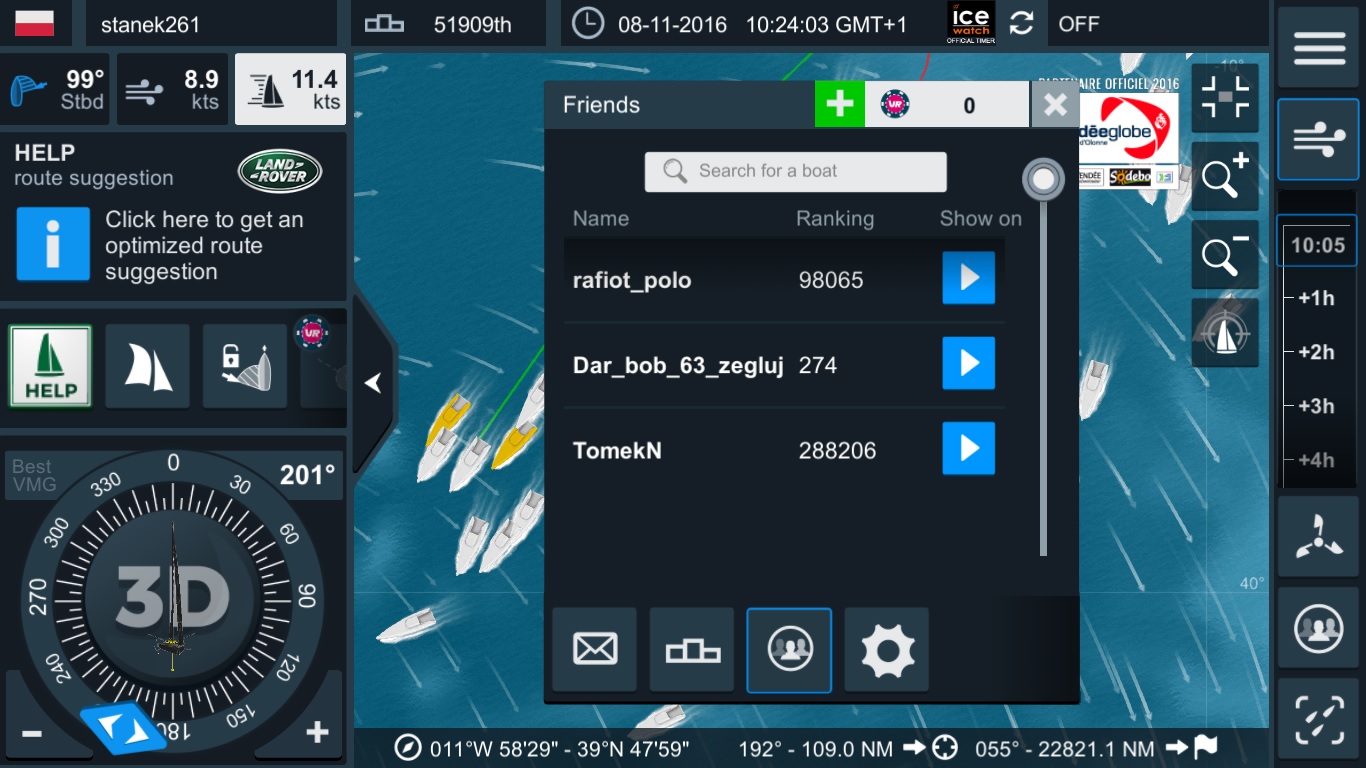1366x768 pixels.
Task: Open the sail selection icon
Action: (x=147, y=366)
